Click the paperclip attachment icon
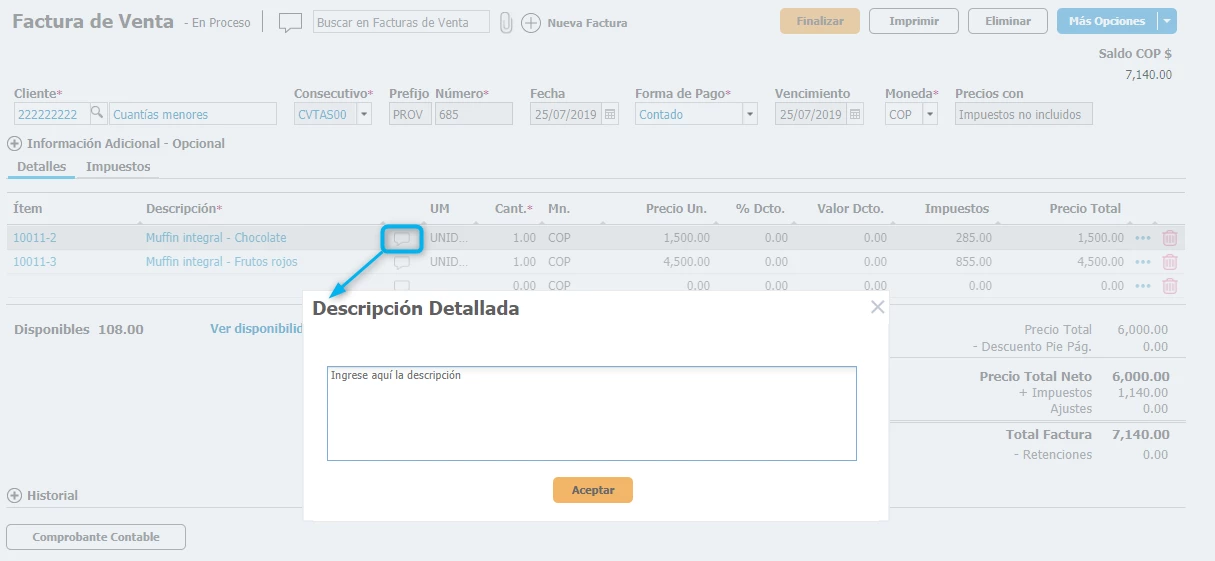 point(506,23)
